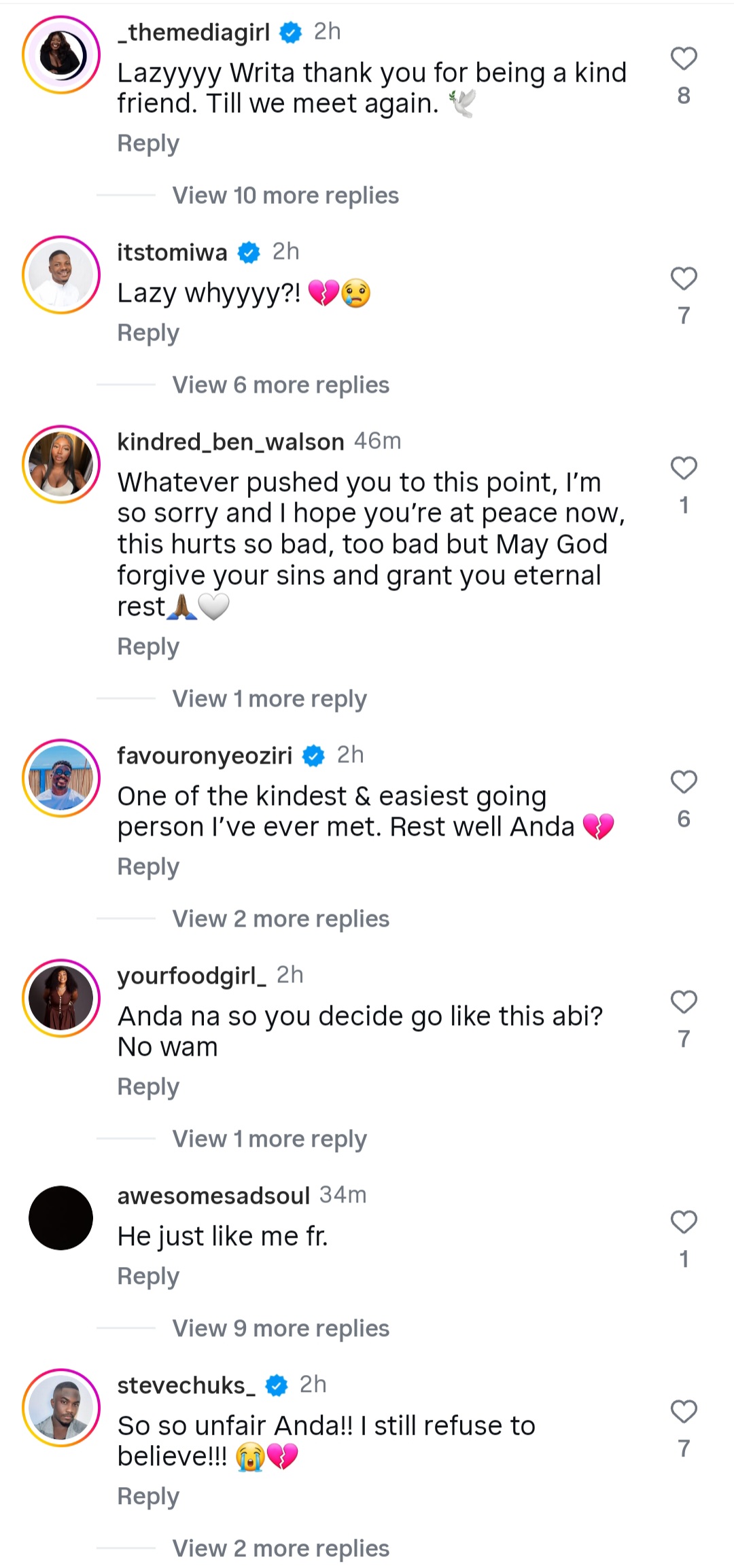Image resolution: width=734 pixels, height=1568 pixels.
Task: Reply to itstomiwa's comment
Action: [148, 333]
